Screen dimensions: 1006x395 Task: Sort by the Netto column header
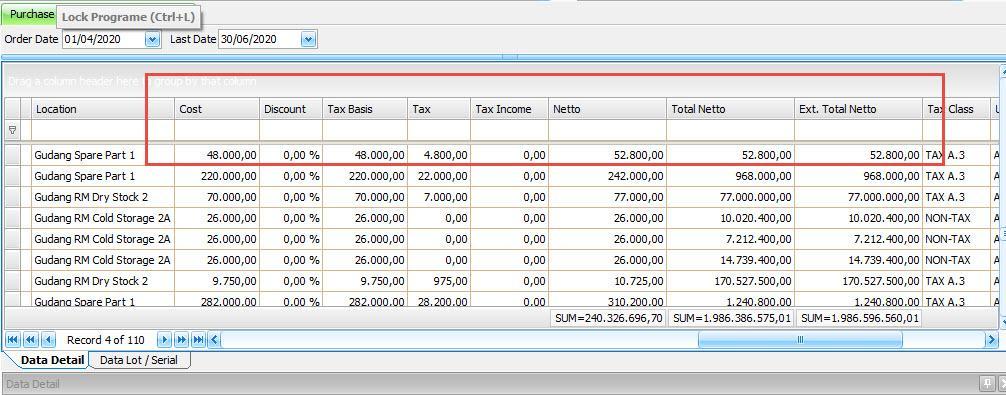coord(607,109)
